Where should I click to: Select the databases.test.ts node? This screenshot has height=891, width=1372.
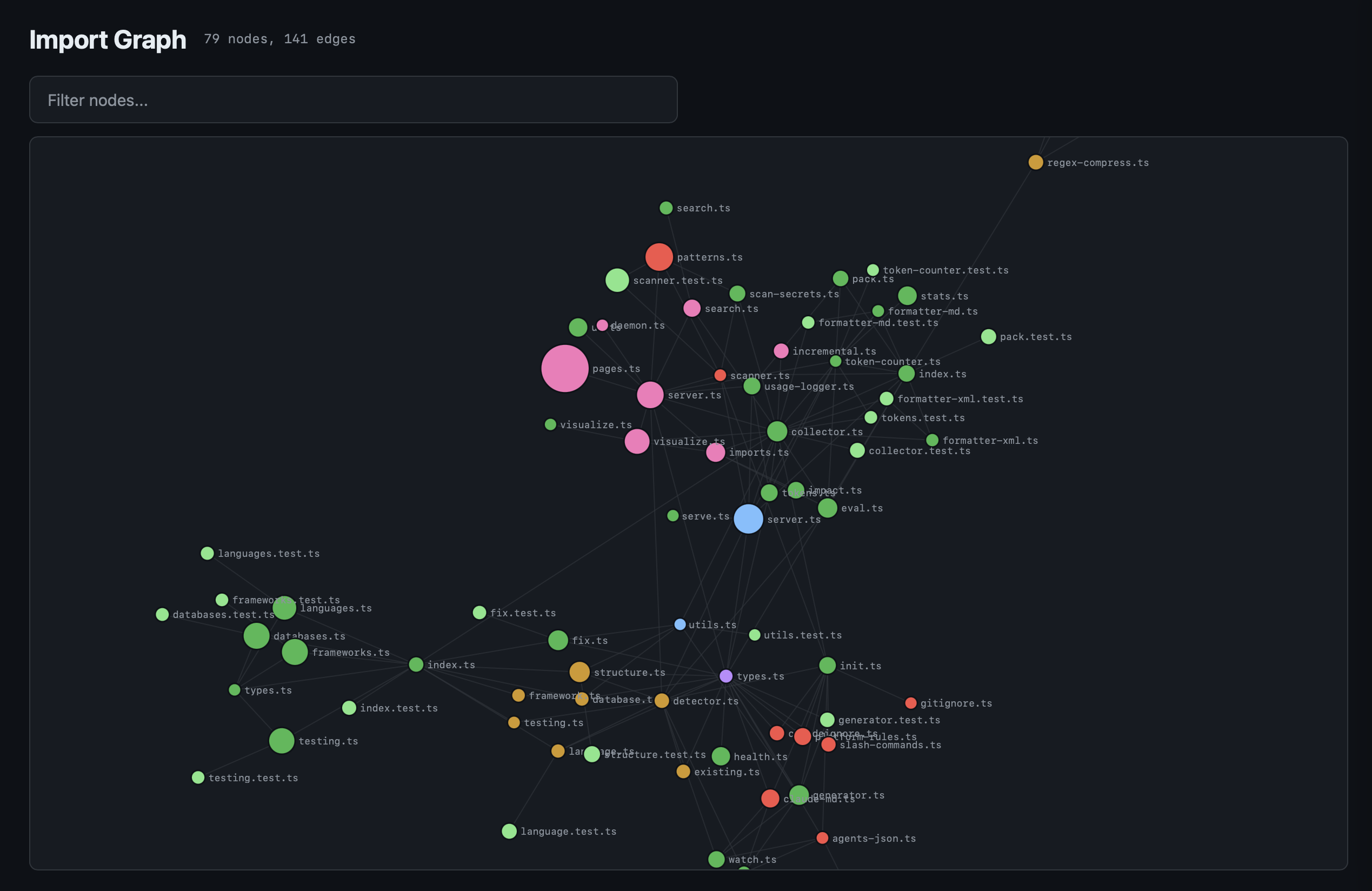[x=162, y=614]
